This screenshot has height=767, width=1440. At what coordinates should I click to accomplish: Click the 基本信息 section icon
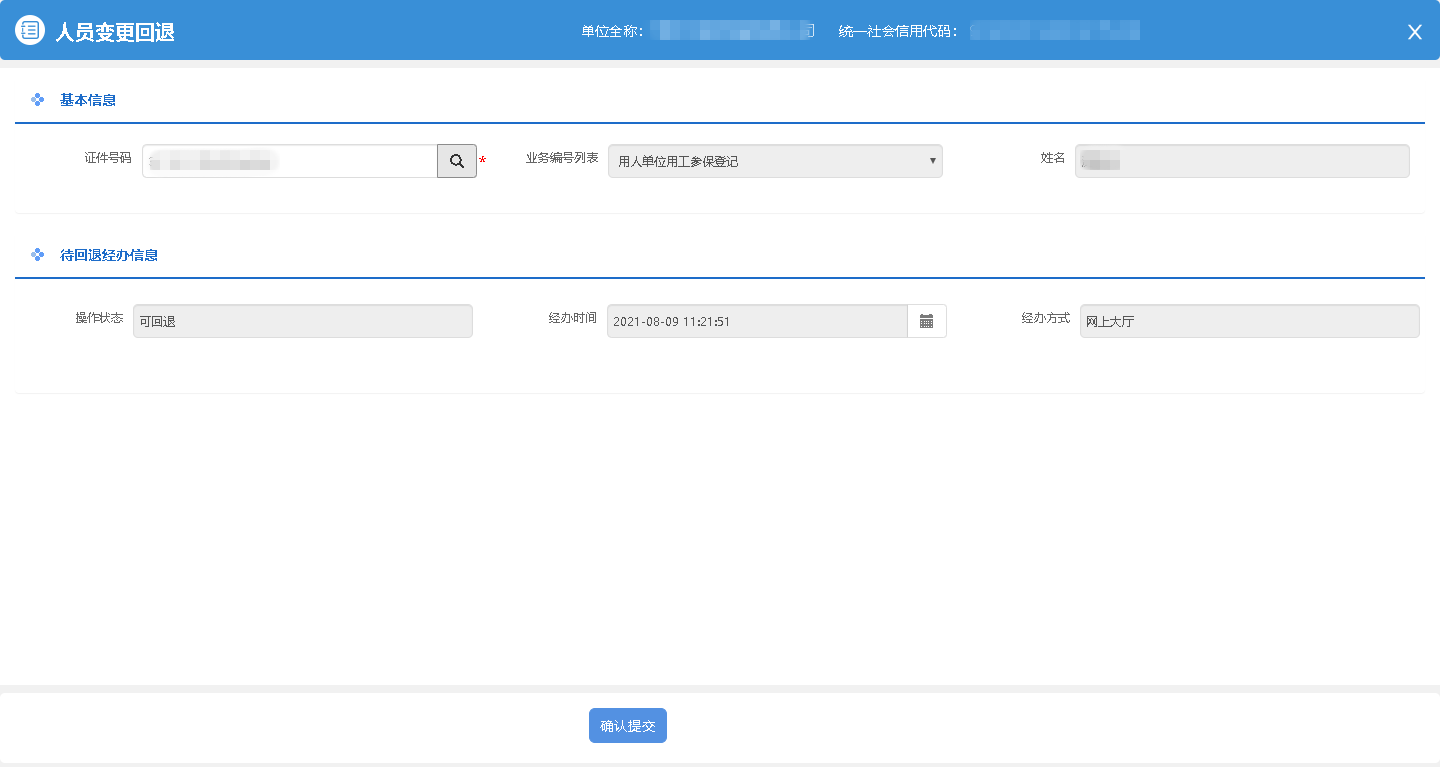click(x=38, y=100)
